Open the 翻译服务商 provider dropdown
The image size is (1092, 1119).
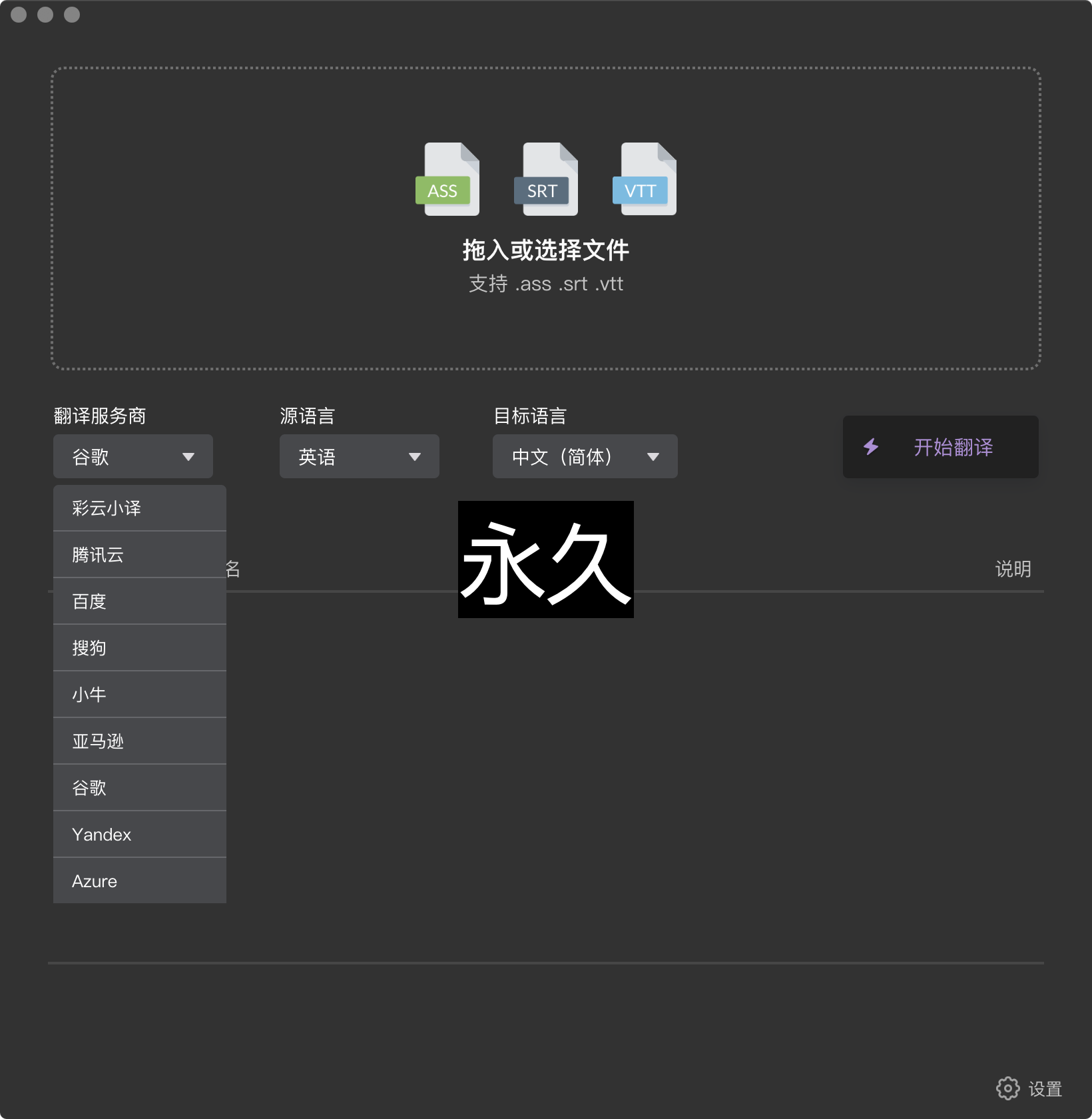coord(133,456)
